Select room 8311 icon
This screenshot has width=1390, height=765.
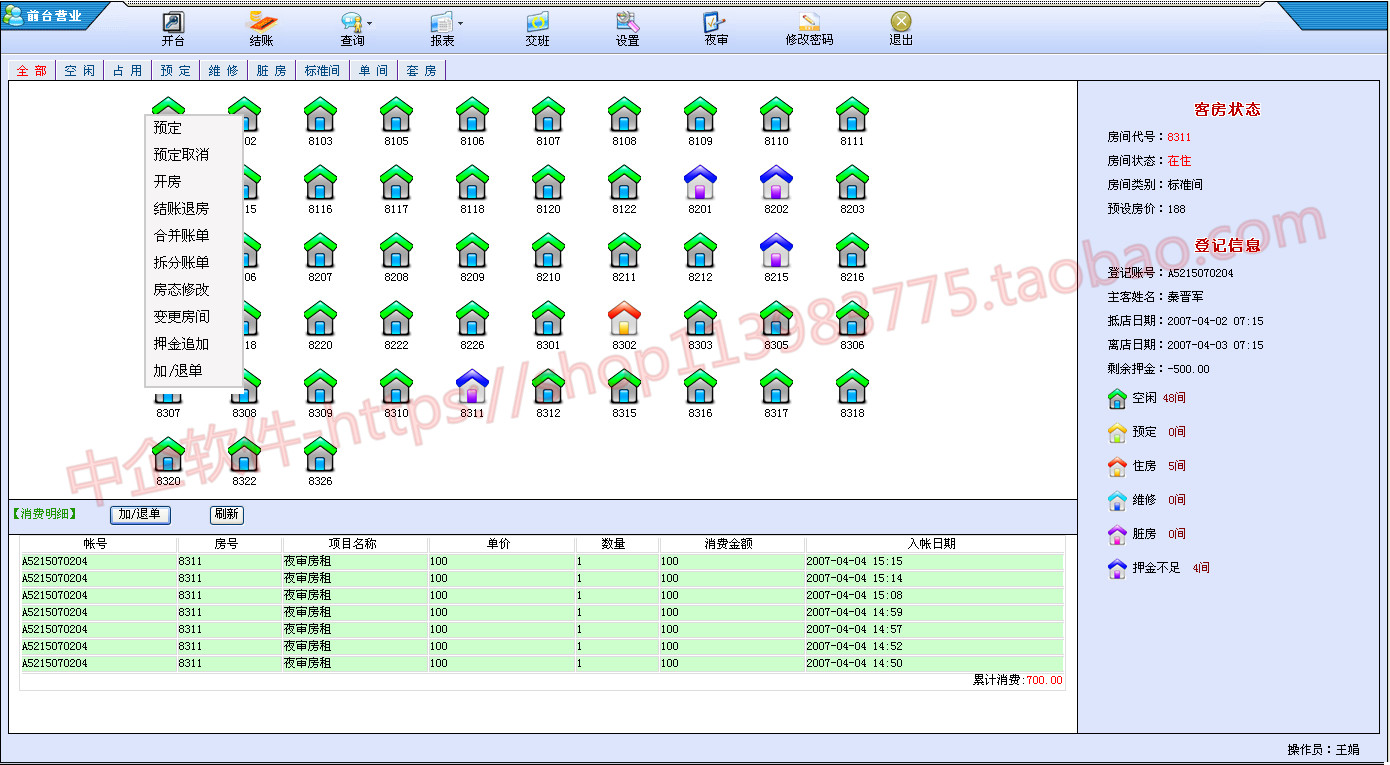pyautogui.click(x=472, y=386)
